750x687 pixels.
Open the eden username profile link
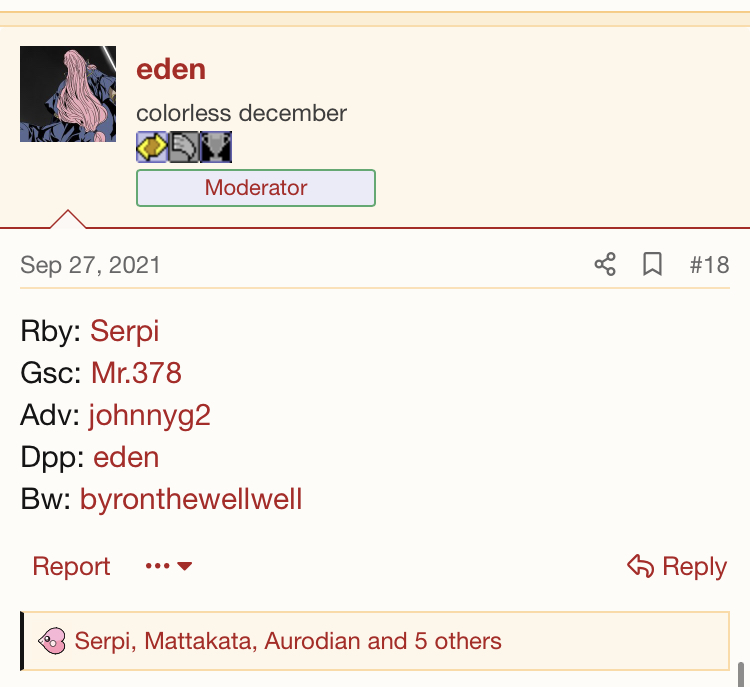[171, 69]
